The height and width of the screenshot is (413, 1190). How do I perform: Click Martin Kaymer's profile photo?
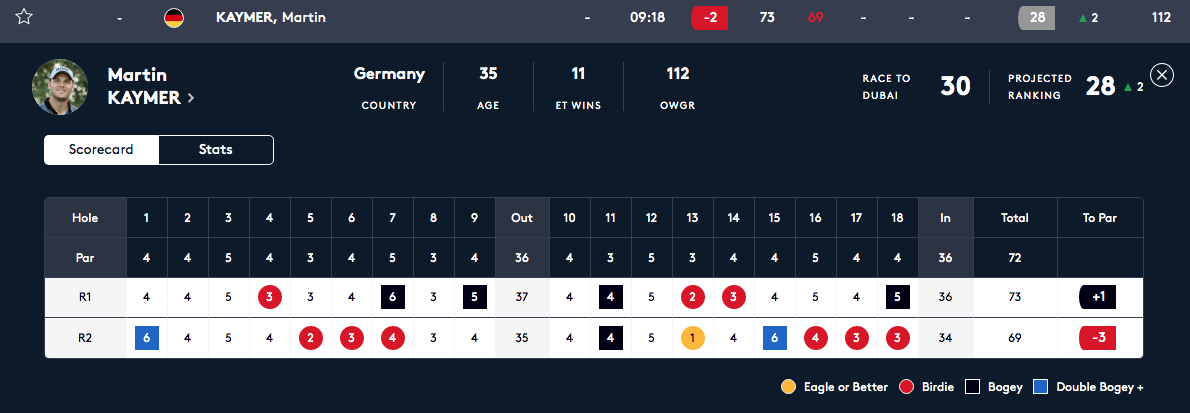click(60, 87)
